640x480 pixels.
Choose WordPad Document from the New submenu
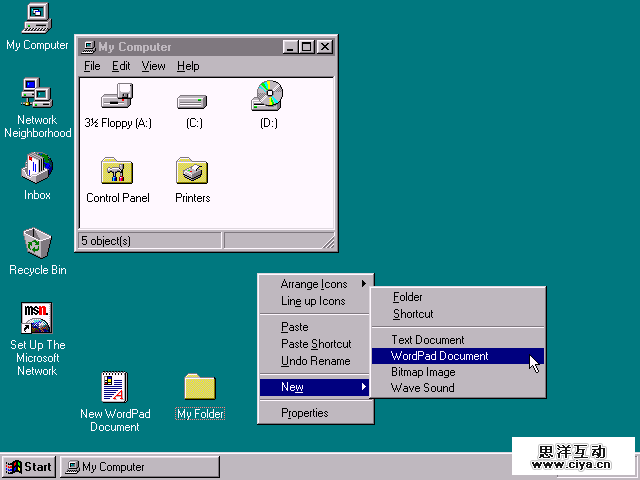(440, 356)
